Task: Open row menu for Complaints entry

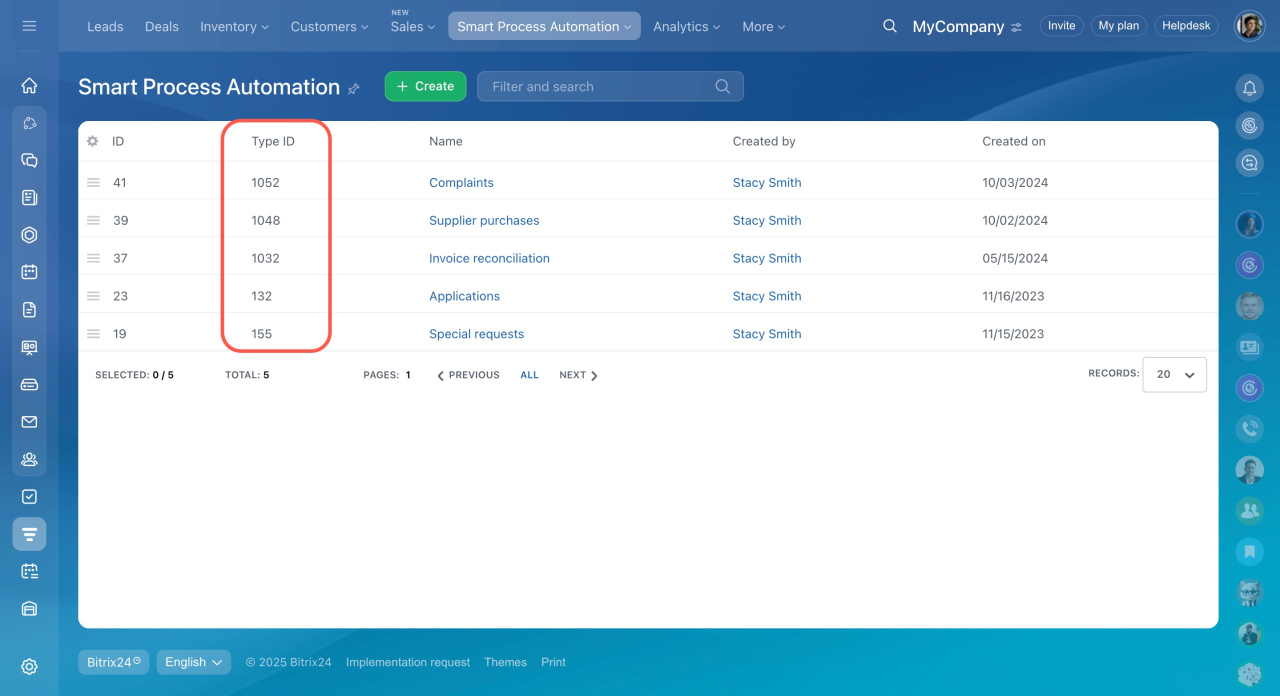Action: [x=93, y=183]
